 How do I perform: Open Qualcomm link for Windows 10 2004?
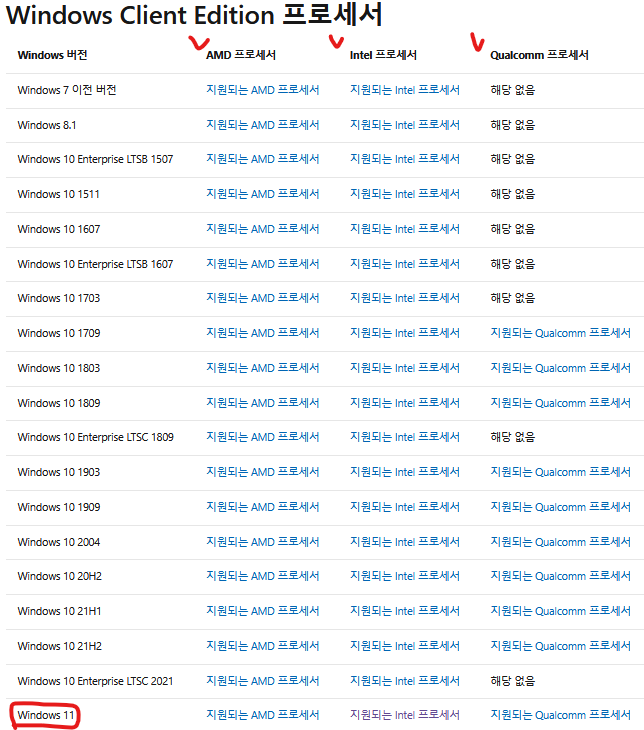[560, 542]
